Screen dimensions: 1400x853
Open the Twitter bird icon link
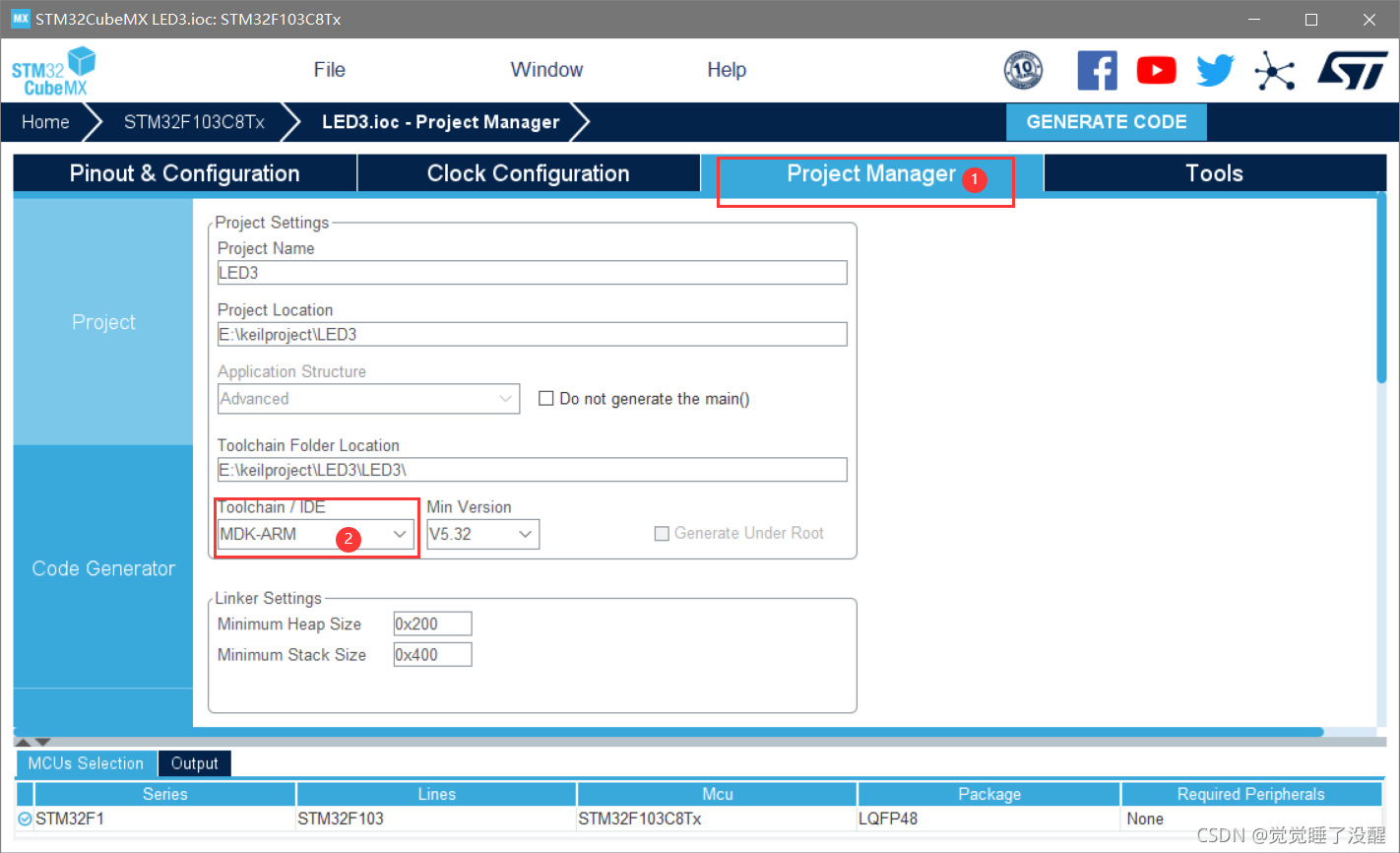click(x=1215, y=70)
